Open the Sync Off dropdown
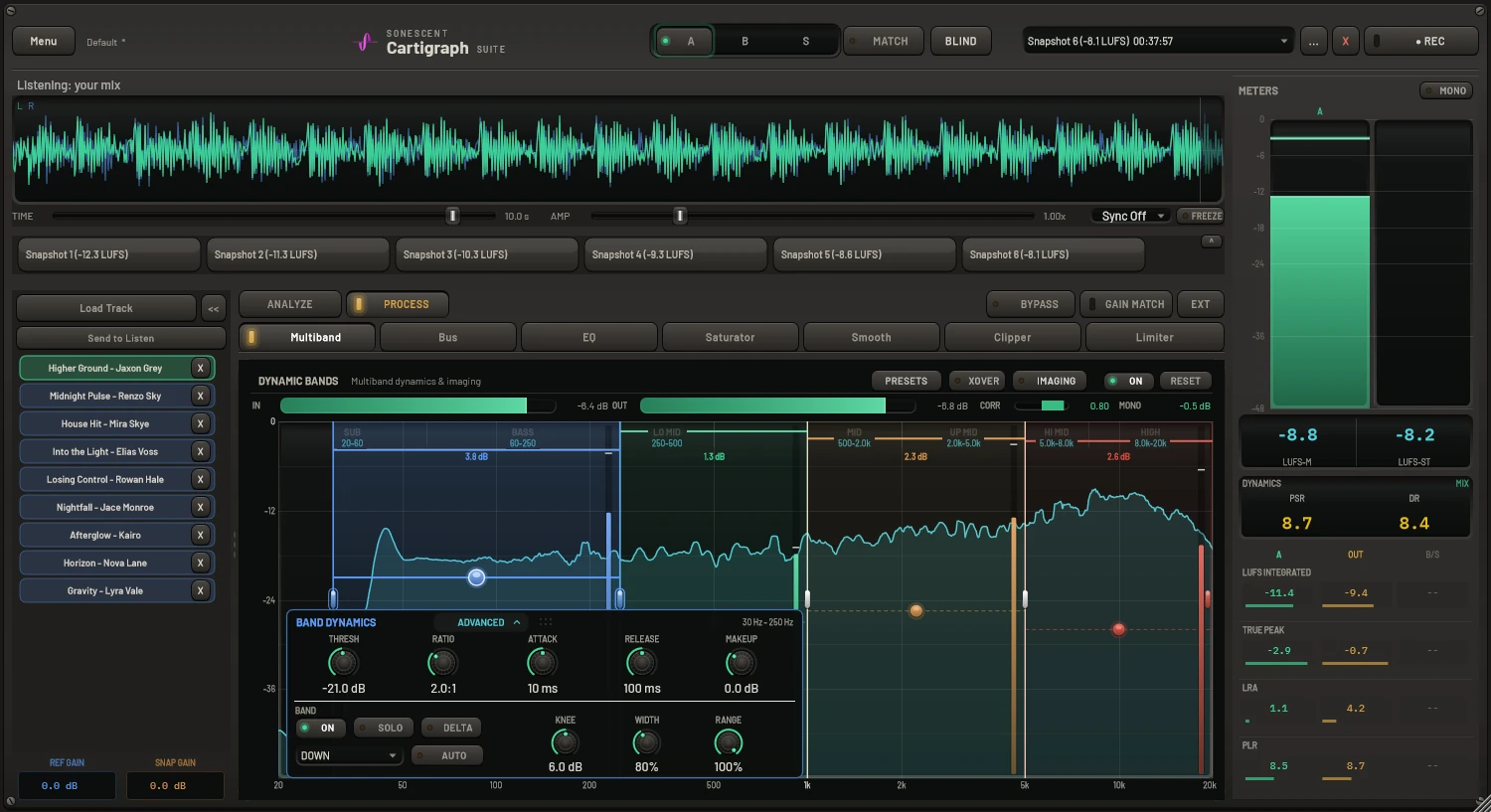The height and width of the screenshot is (812, 1491). [1131, 216]
